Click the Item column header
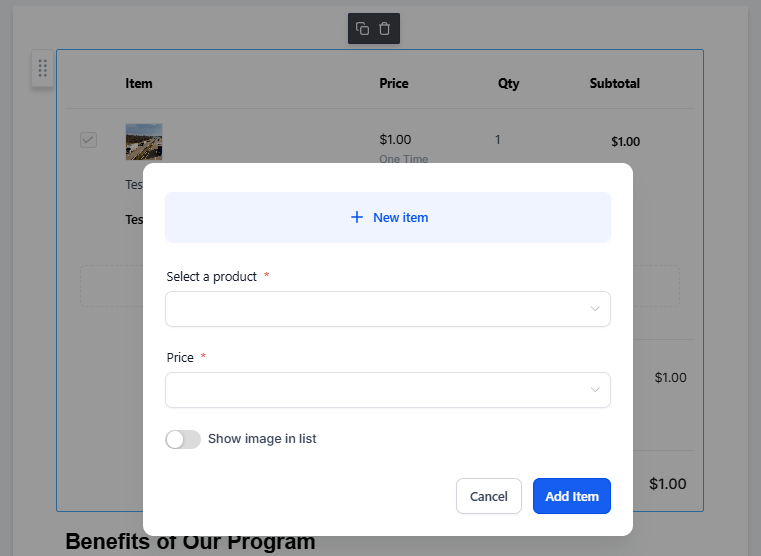761x556 pixels. pyautogui.click(x=139, y=83)
